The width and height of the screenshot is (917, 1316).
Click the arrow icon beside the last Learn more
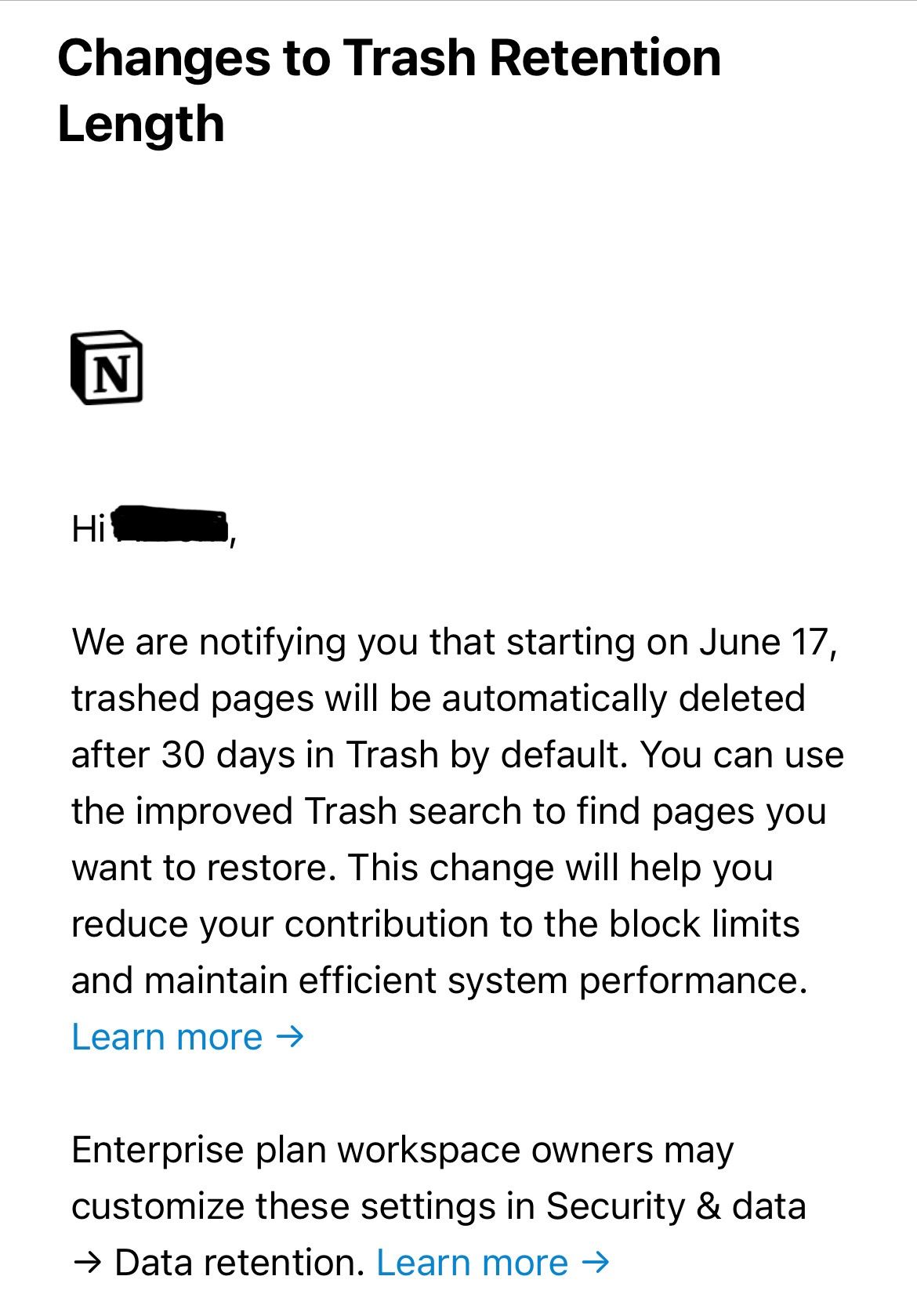click(596, 1263)
